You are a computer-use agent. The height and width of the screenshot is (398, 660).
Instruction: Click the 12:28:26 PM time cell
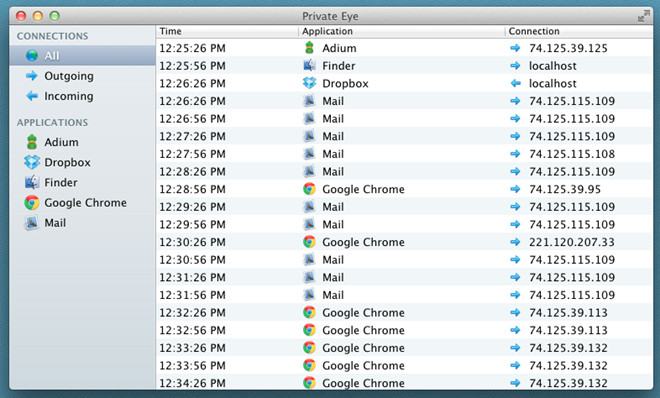point(192,172)
